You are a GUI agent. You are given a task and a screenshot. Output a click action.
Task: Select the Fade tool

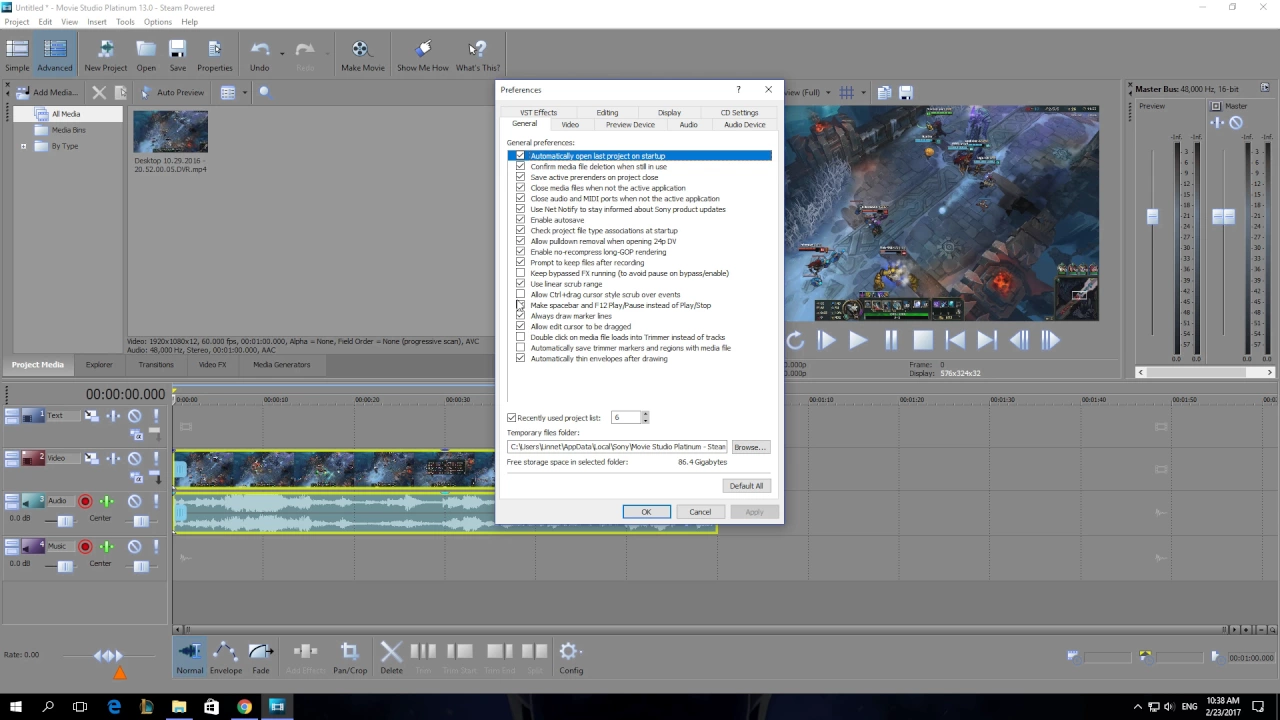[x=261, y=658]
